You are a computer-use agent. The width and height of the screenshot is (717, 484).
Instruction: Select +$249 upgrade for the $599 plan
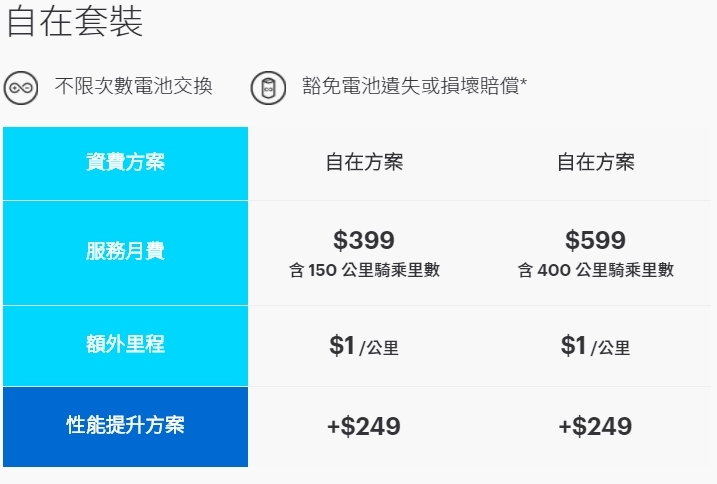(595, 426)
